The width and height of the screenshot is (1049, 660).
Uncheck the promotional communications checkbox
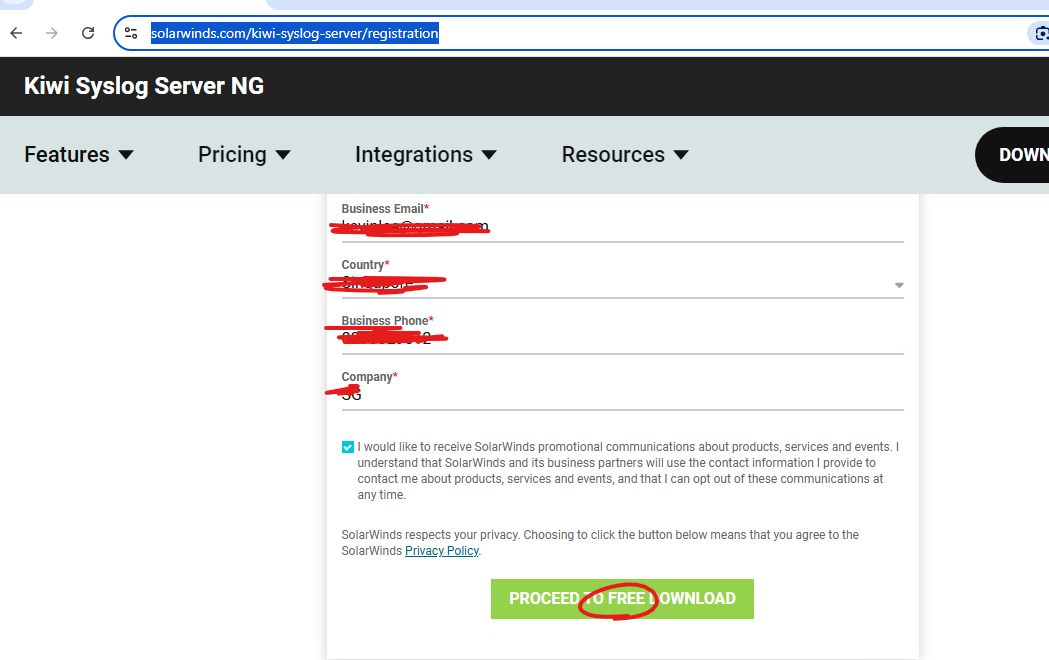[348, 447]
